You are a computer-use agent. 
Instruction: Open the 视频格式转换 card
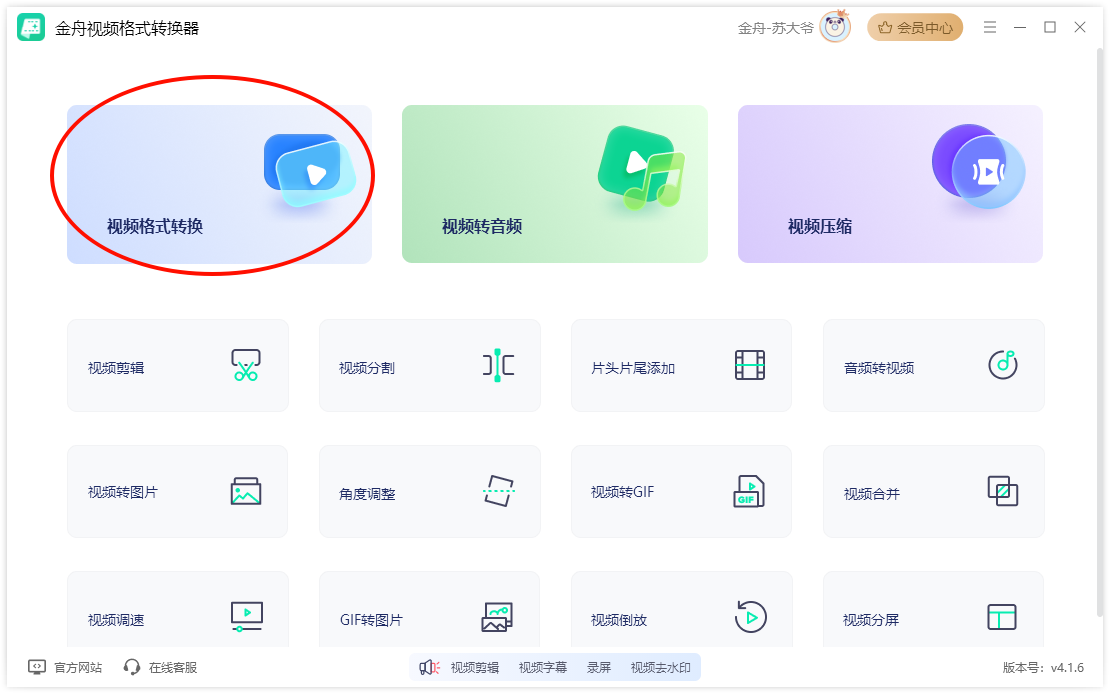coord(219,184)
